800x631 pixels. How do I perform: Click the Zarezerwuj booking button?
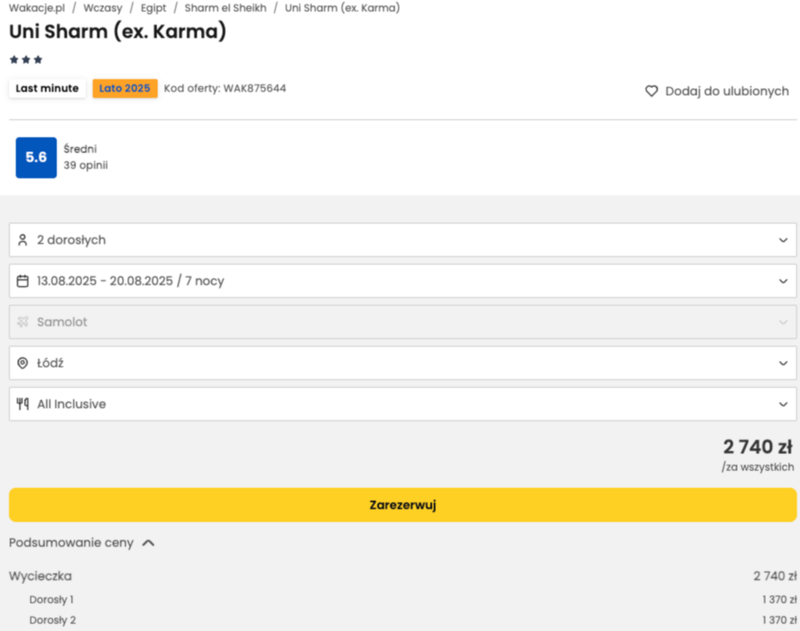pos(403,504)
